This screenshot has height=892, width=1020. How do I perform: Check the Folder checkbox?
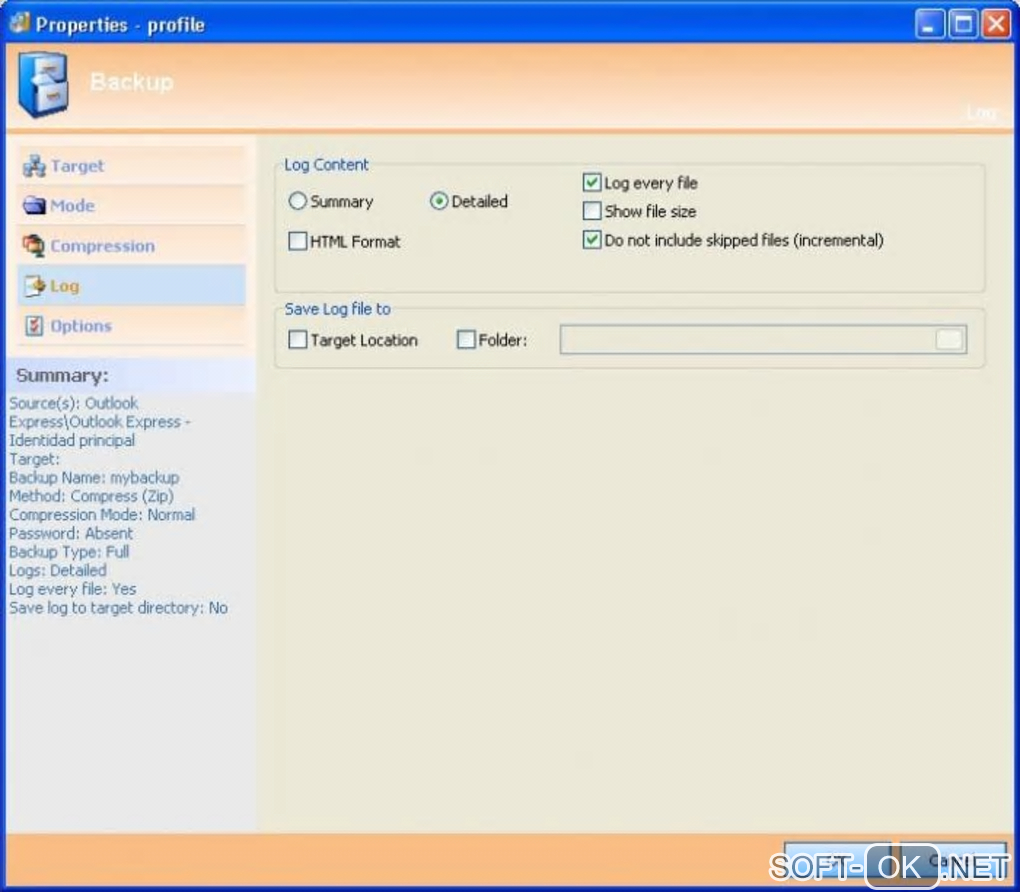tap(466, 340)
